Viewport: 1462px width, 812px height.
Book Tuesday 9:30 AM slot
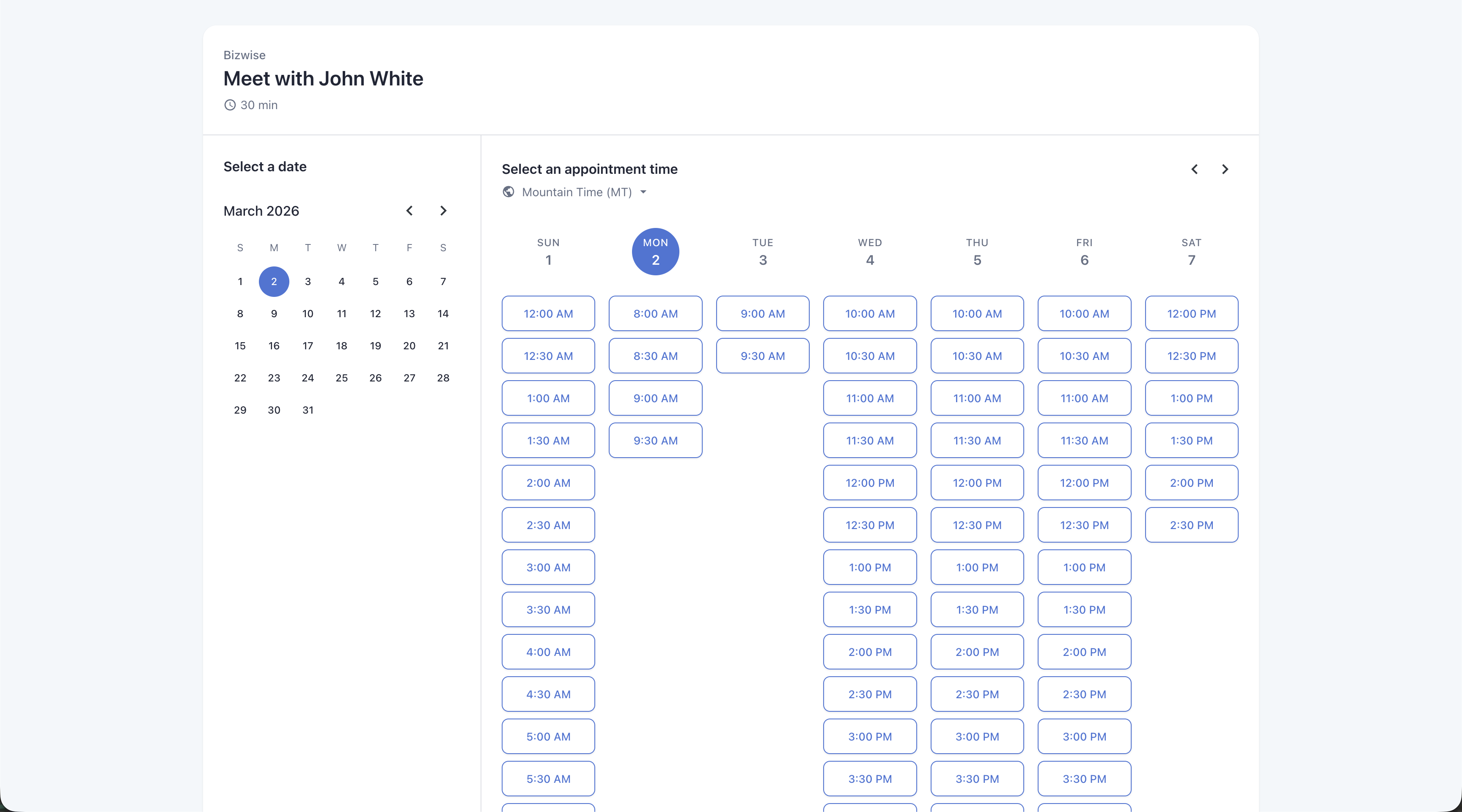[x=763, y=356]
